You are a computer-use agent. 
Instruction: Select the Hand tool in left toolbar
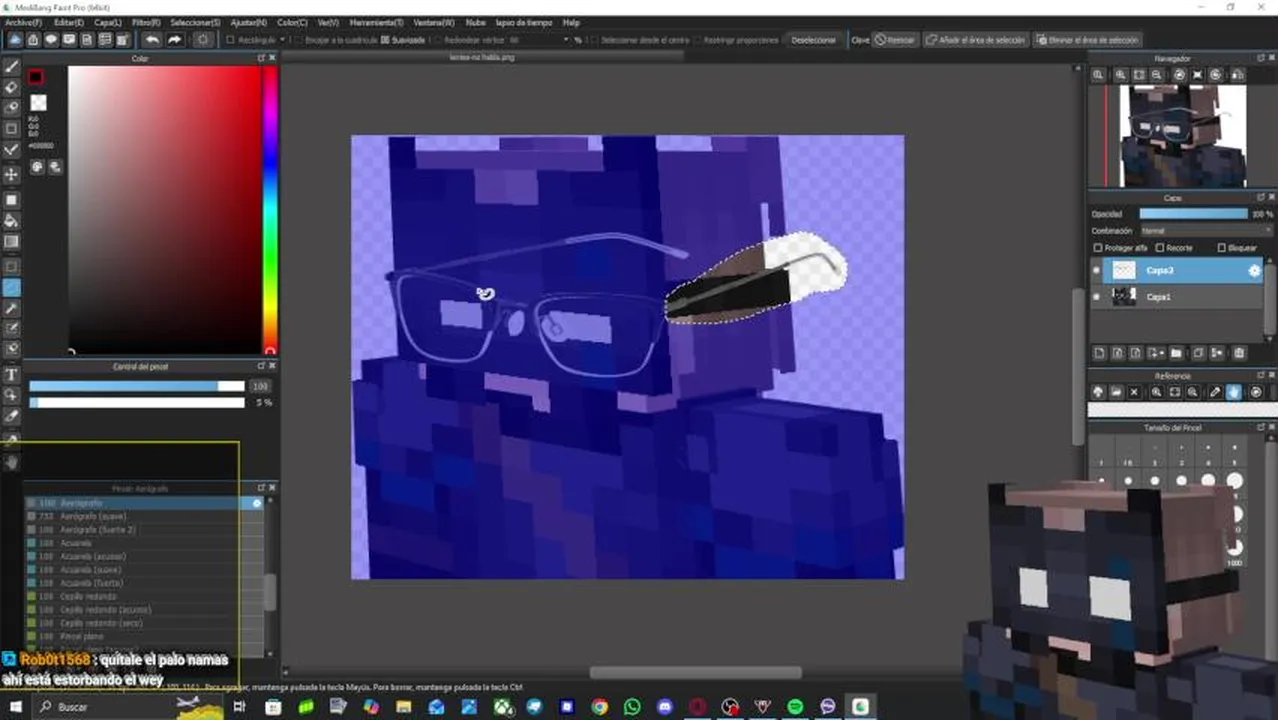[12, 462]
